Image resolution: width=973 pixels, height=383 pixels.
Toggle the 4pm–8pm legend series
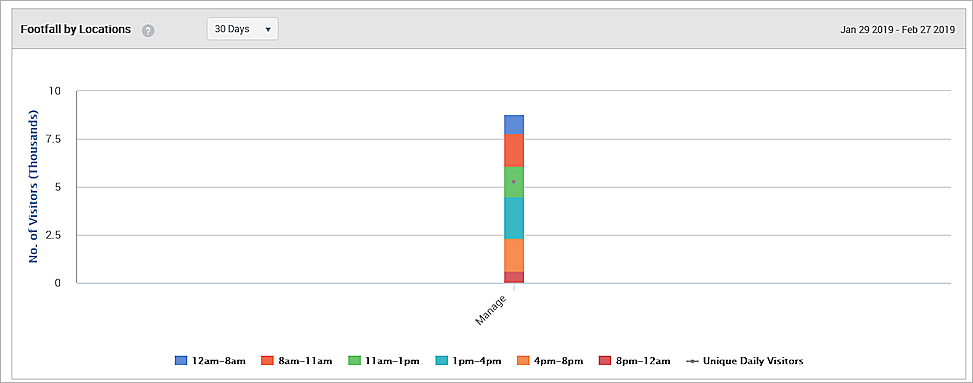[550, 361]
